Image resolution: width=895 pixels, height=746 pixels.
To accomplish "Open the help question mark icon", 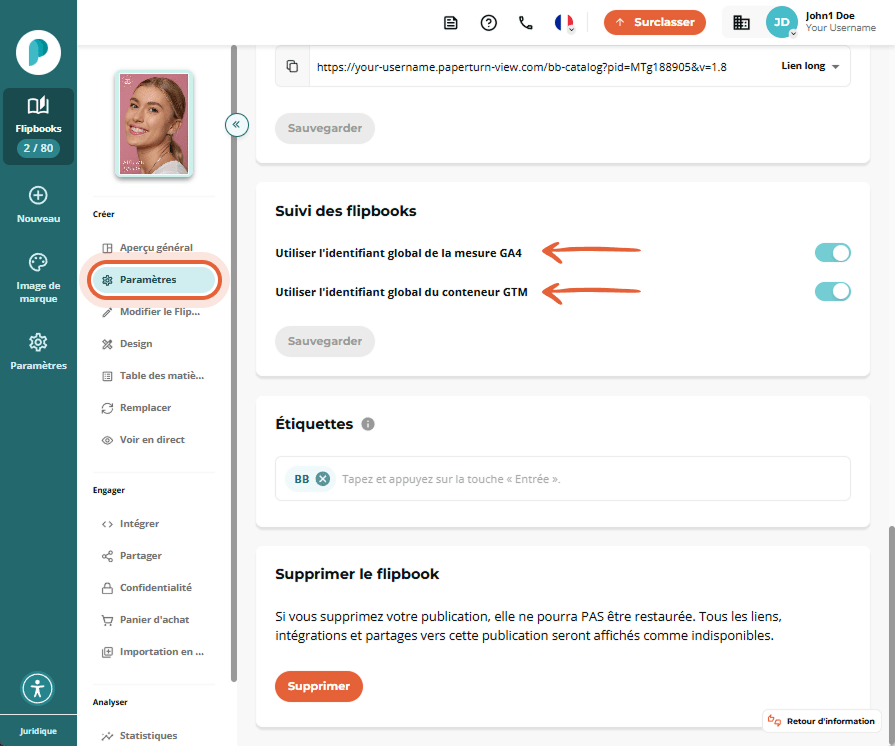I will (489, 23).
